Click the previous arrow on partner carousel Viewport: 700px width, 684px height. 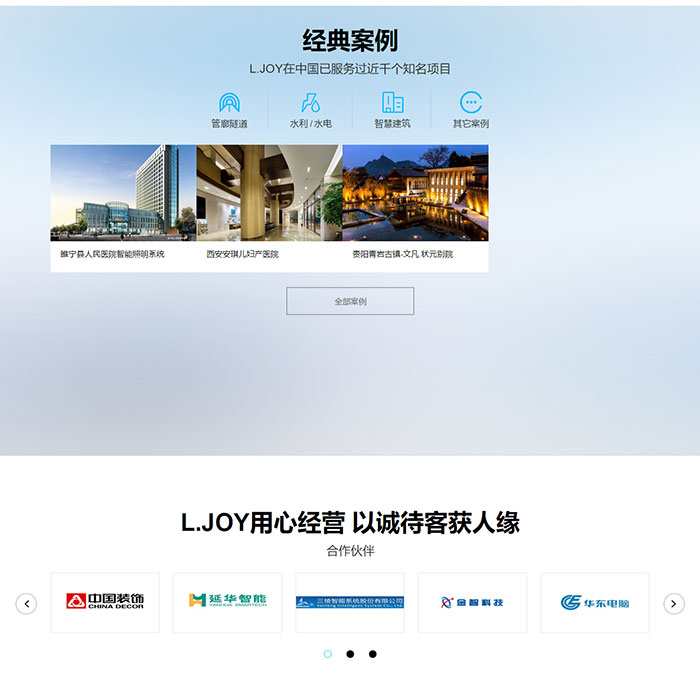pyautogui.click(x=27, y=603)
